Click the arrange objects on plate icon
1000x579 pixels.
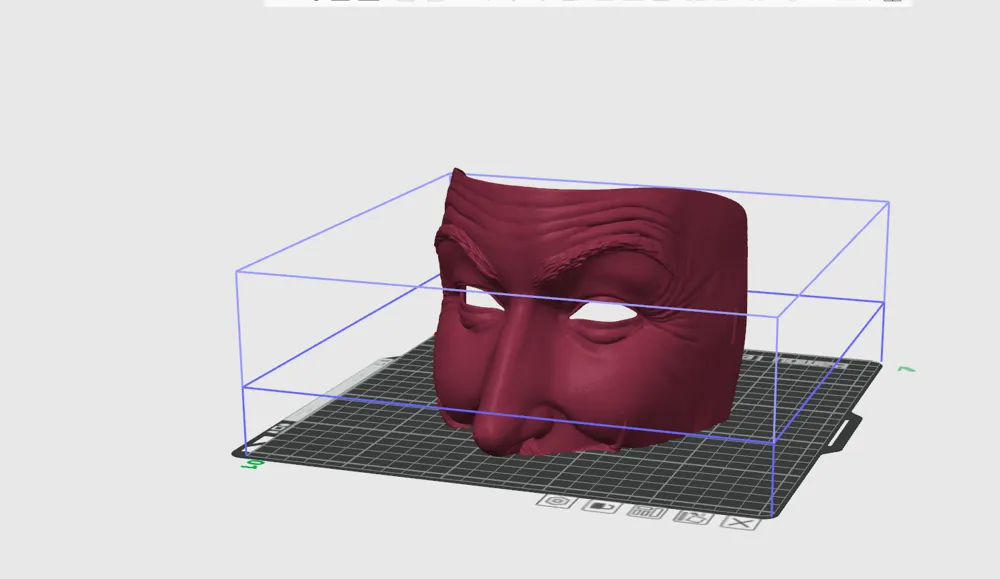pos(647,512)
